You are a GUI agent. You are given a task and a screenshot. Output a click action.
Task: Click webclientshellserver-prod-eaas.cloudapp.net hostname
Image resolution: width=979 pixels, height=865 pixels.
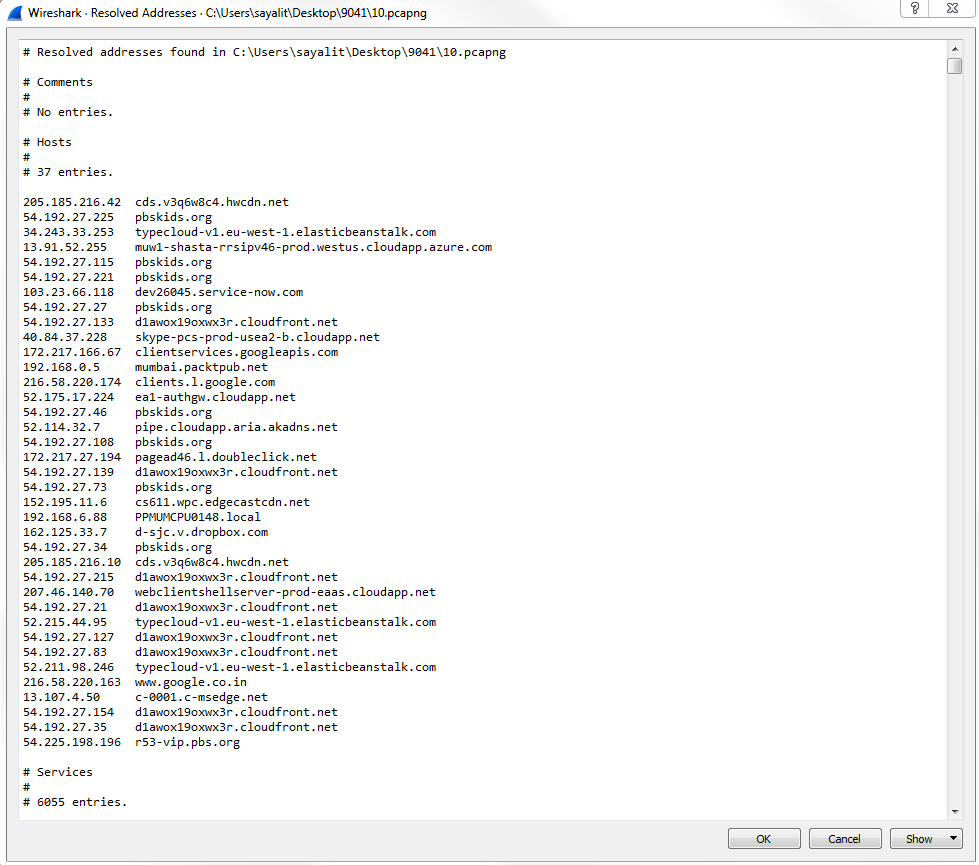pos(285,592)
